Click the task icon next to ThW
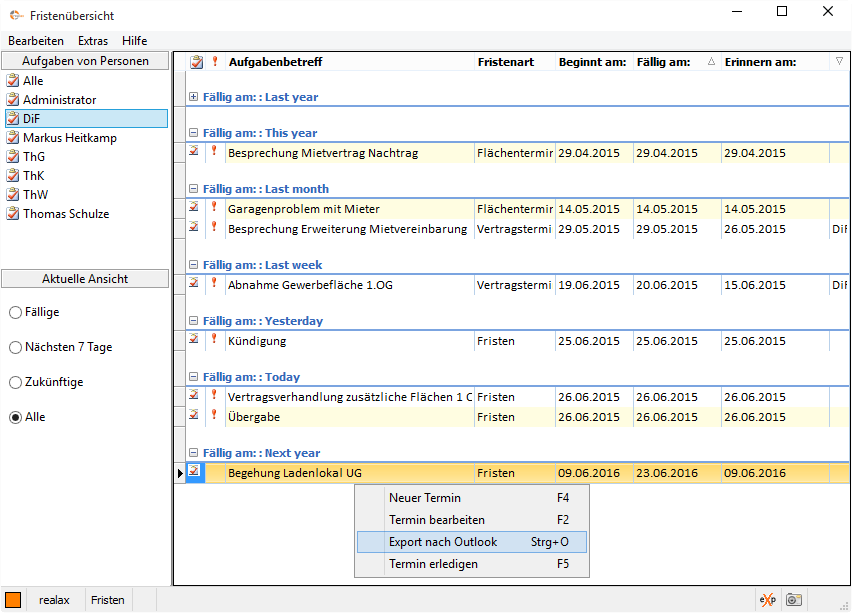 (13, 195)
